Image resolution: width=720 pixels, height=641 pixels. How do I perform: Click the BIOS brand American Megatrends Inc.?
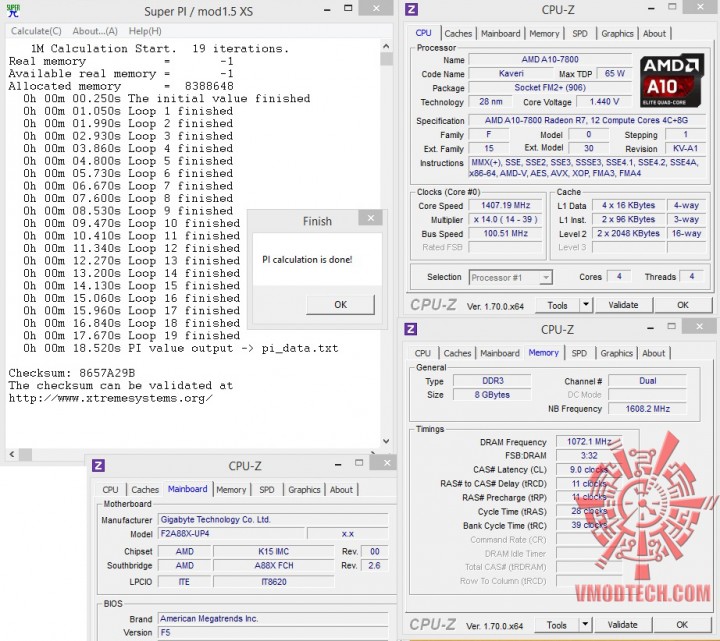273,619
